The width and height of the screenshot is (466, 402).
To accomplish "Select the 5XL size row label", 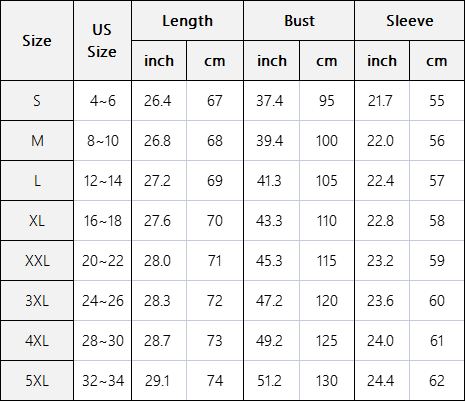I will pyautogui.click(x=37, y=381).
